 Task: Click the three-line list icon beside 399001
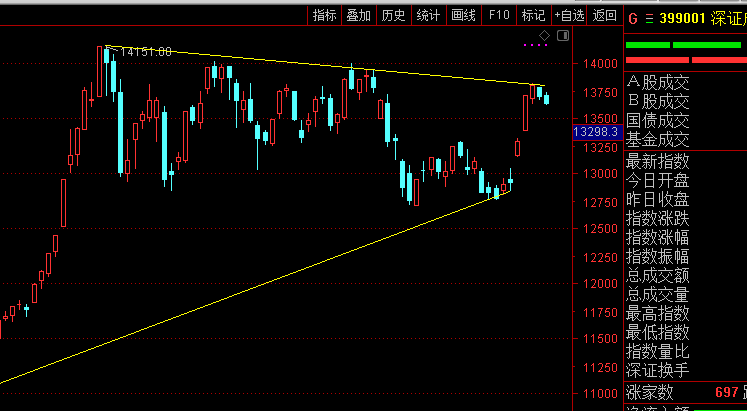pyautogui.click(x=649, y=19)
